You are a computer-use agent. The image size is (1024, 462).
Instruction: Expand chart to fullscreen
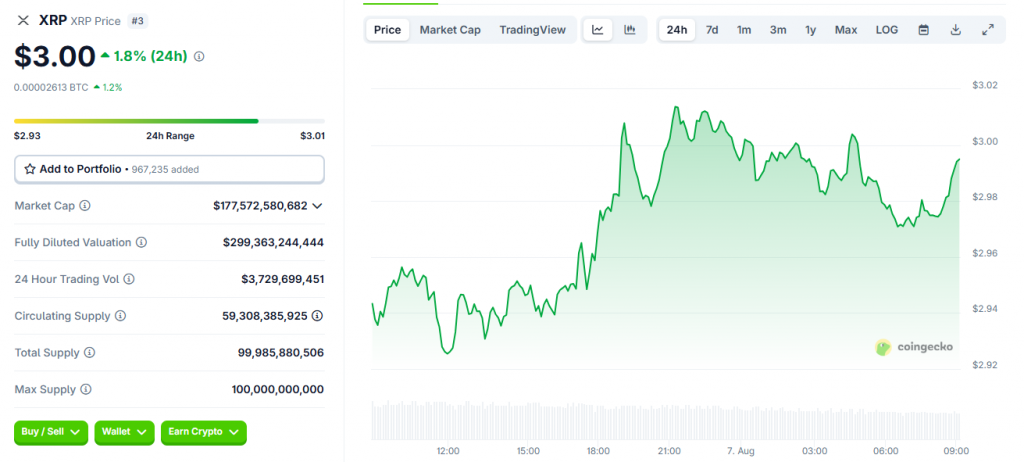click(x=988, y=30)
